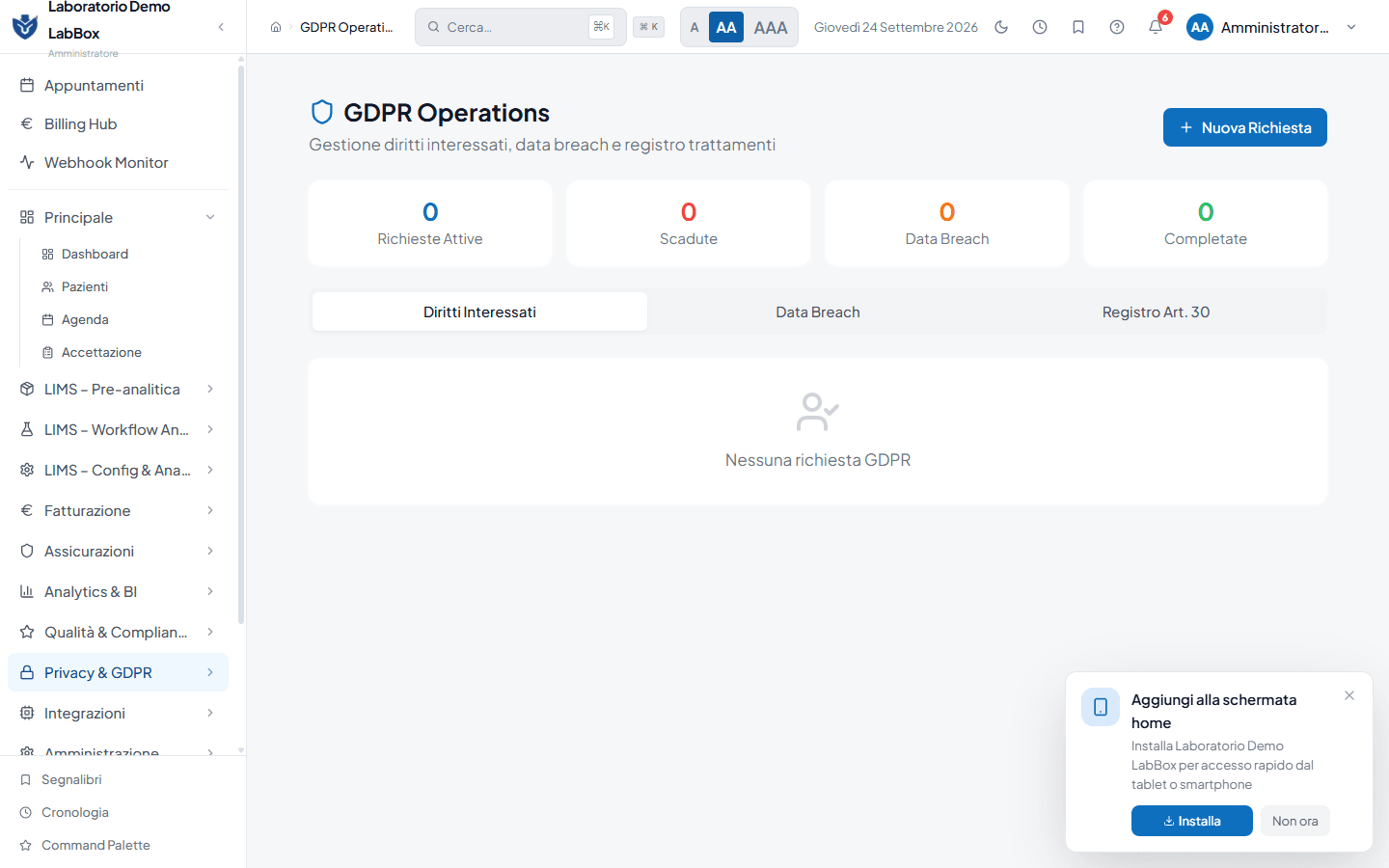
Task: Open help question mark icon
Action: click(x=1117, y=27)
